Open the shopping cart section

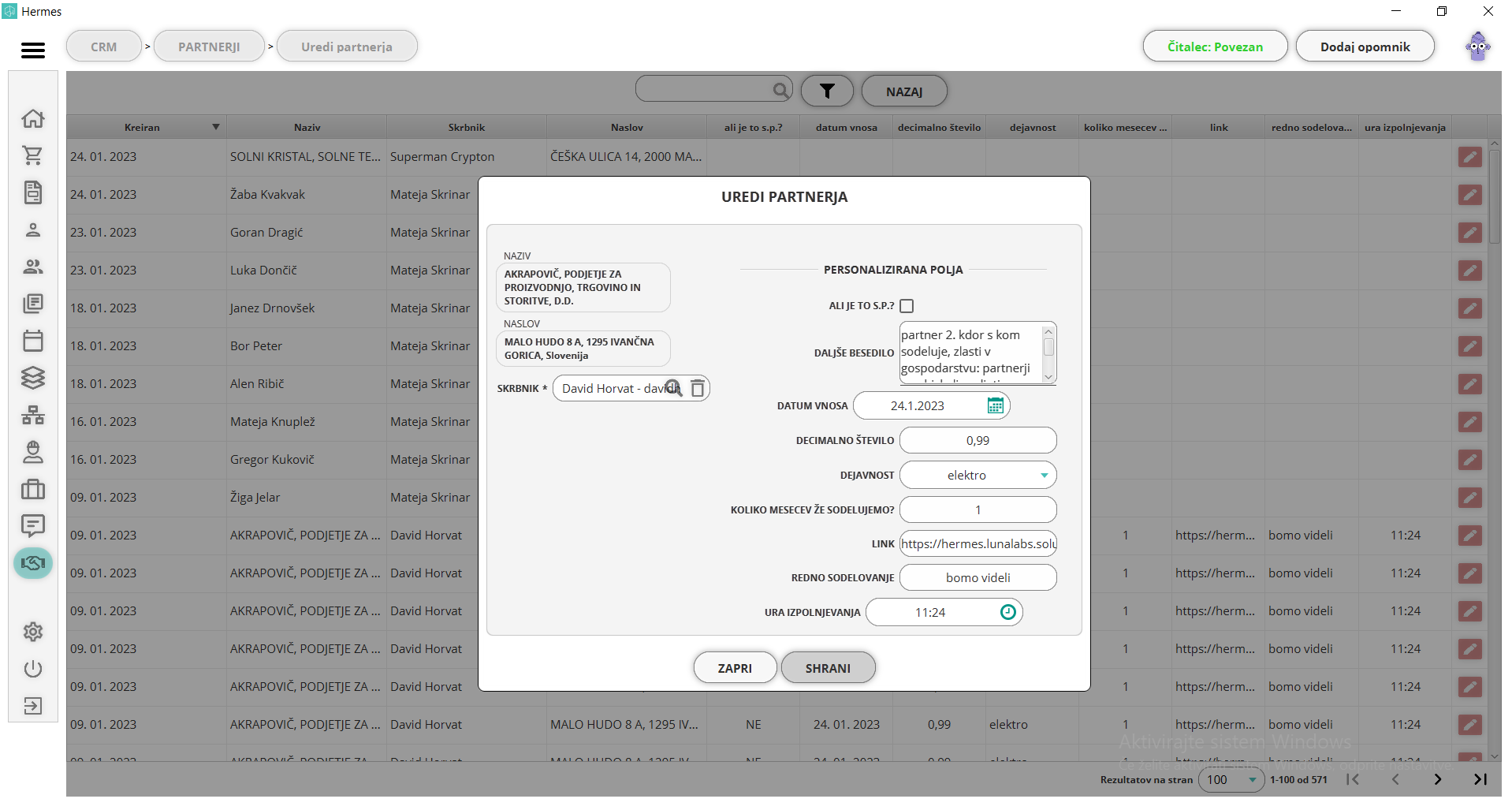pos(33,155)
